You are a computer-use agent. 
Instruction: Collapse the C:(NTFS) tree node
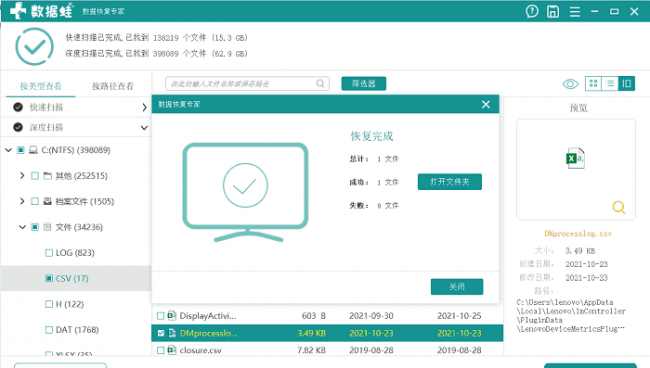click(x=8, y=150)
